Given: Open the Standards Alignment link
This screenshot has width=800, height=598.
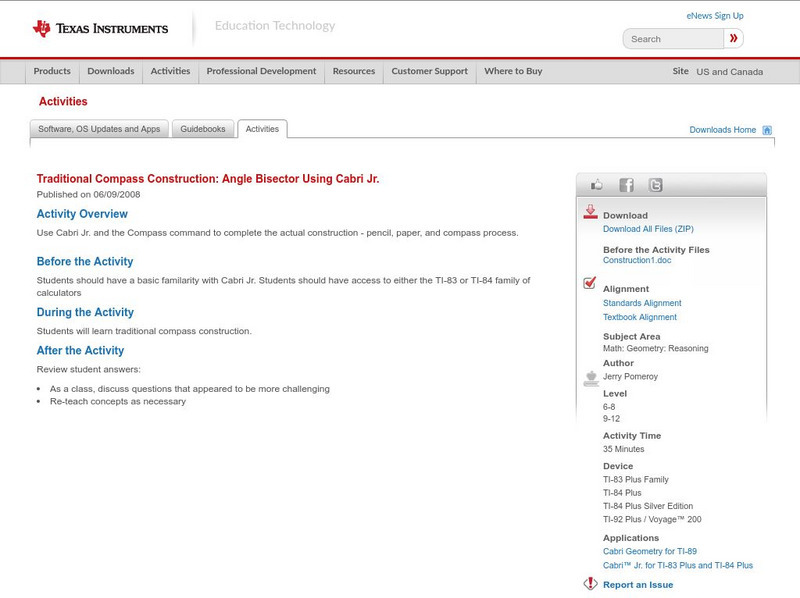Looking at the screenshot, I should click(x=642, y=303).
